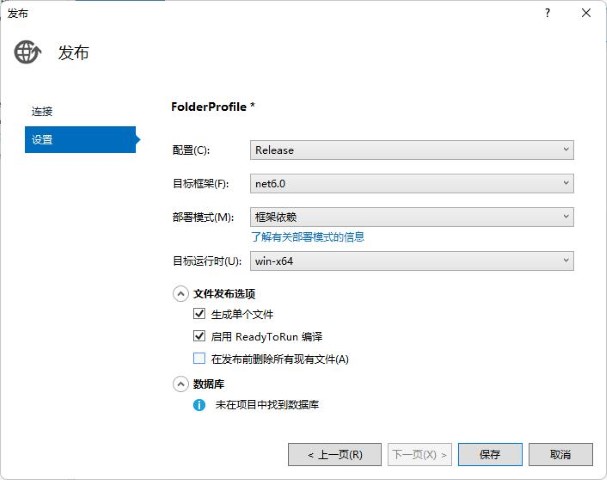This screenshot has width=607, height=480.
Task: Open the 部署模式 框架依赖 dropdown
Action: [412, 217]
